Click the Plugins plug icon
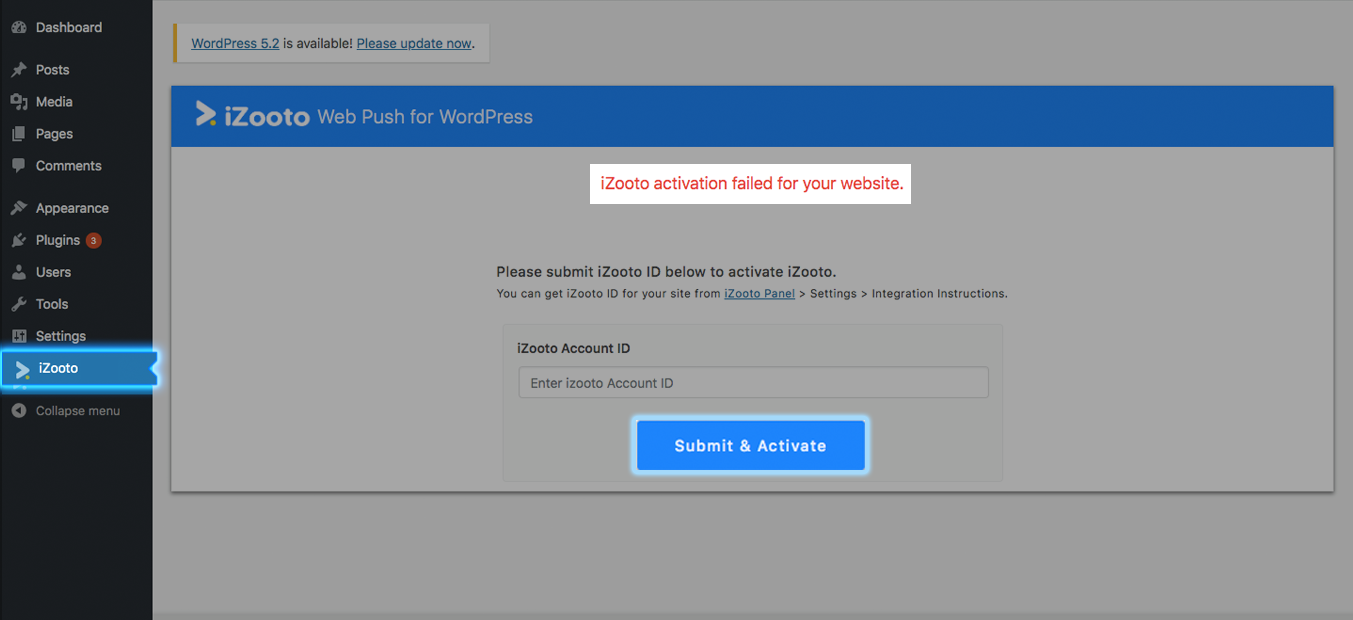The image size is (1353, 620). (18, 240)
